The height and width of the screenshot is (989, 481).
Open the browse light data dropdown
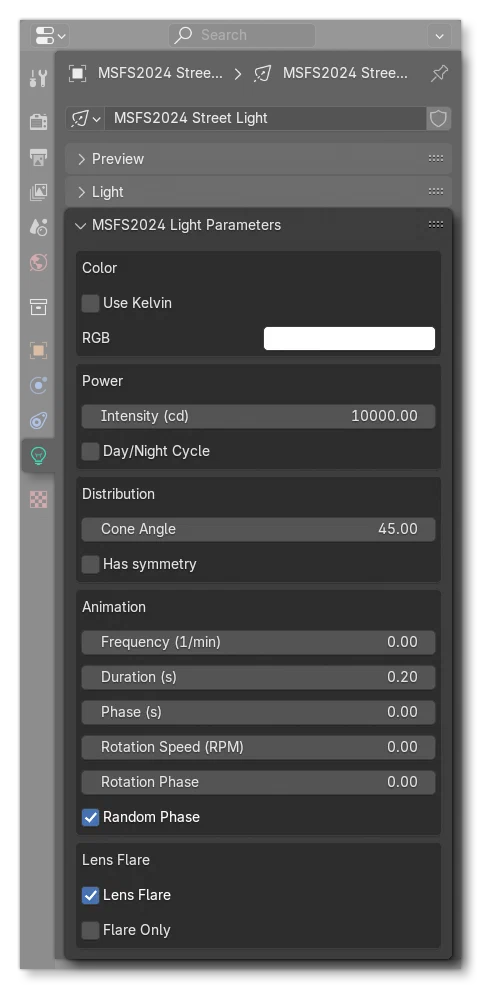pyautogui.click(x=86, y=118)
